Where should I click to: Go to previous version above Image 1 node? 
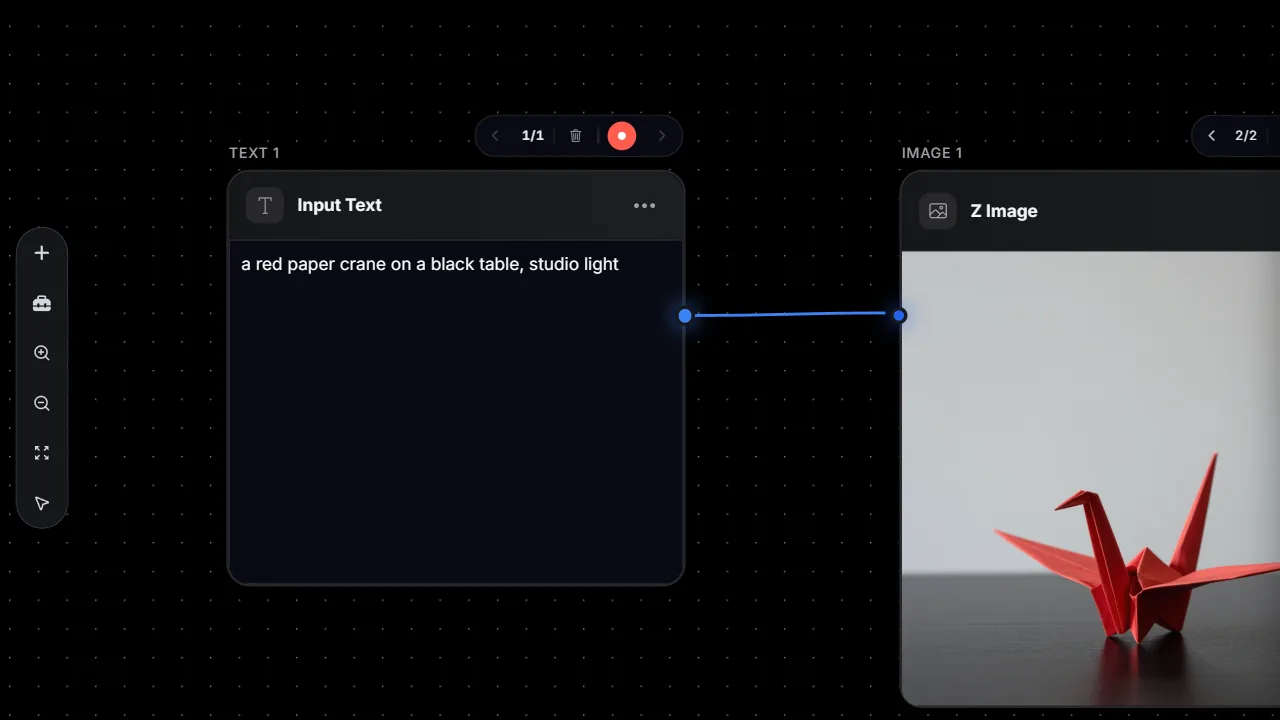tap(1211, 136)
